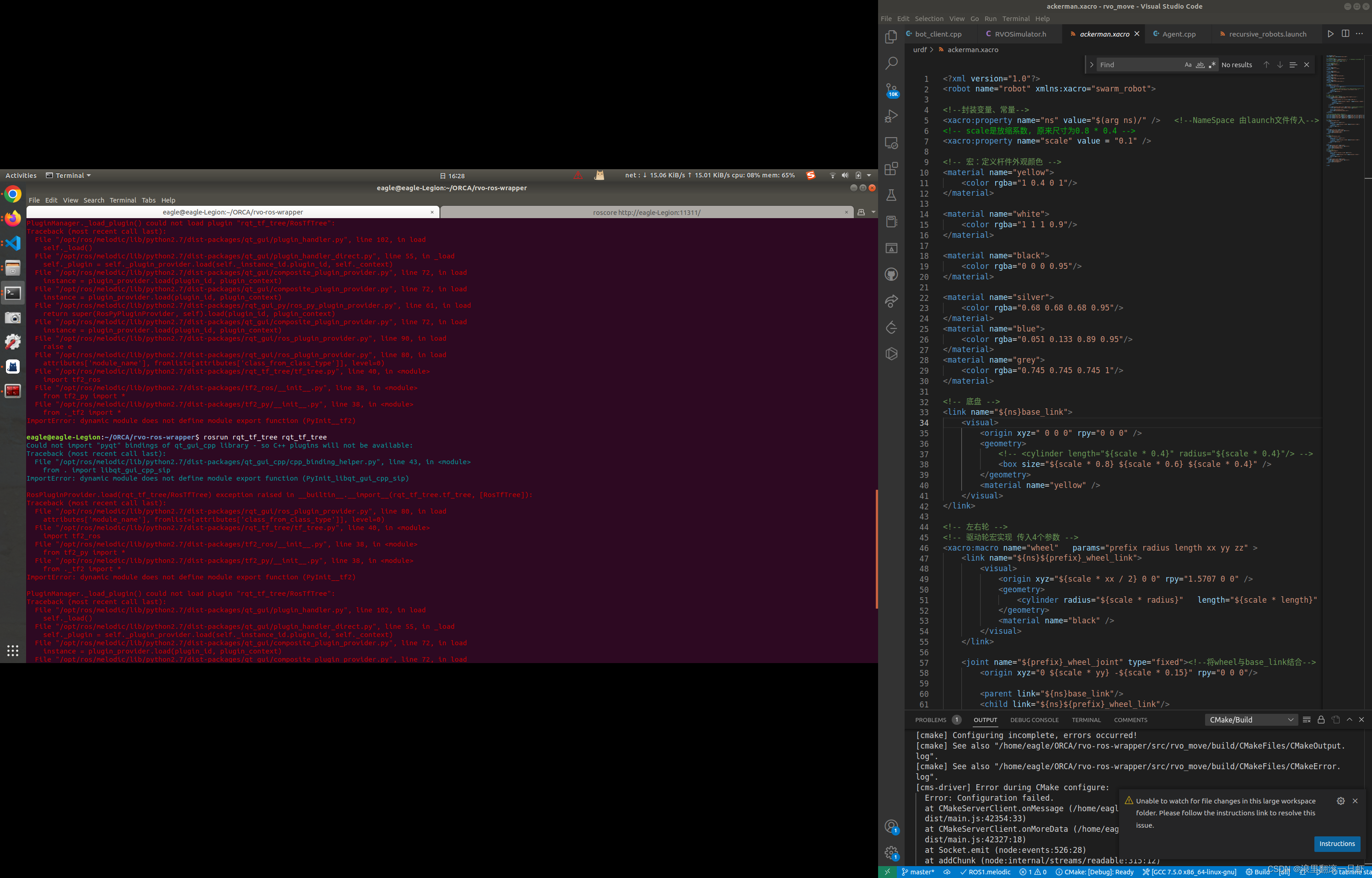Split the editor to the right

click(1345, 34)
